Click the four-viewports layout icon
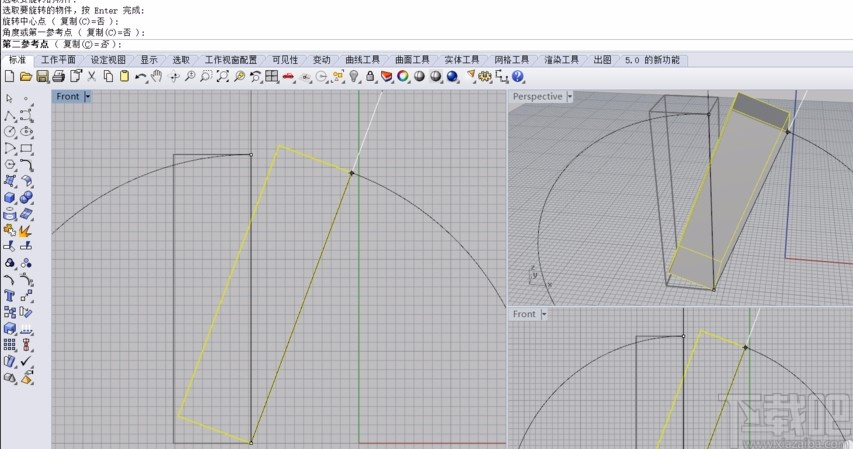The width and height of the screenshot is (853, 449). pyautogui.click(x=272, y=77)
